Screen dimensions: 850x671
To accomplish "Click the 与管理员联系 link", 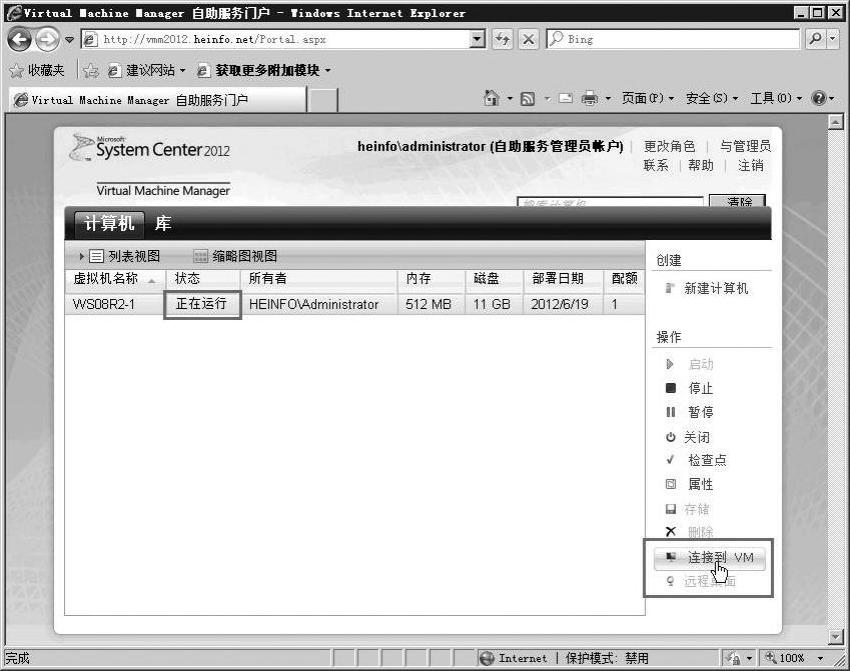I will click(x=745, y=146).
